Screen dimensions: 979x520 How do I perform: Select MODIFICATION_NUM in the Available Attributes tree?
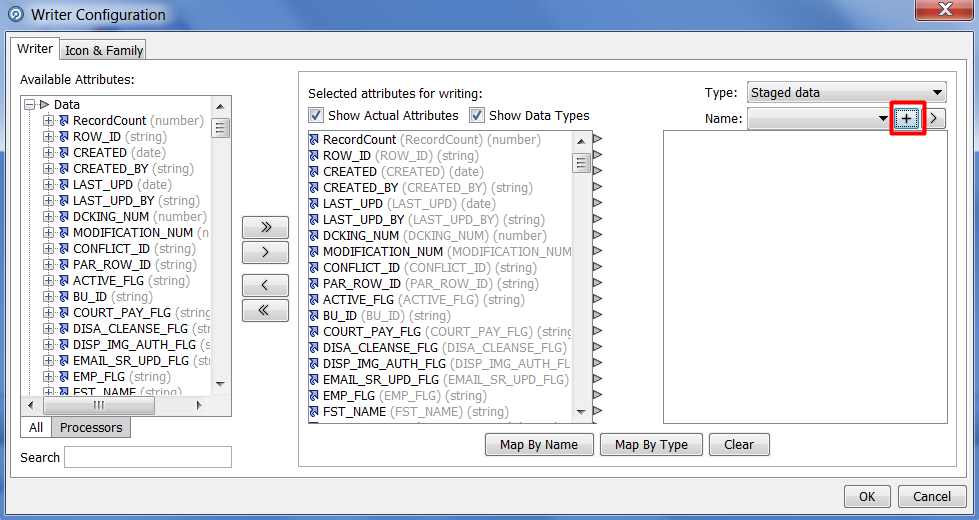(141, 233)
